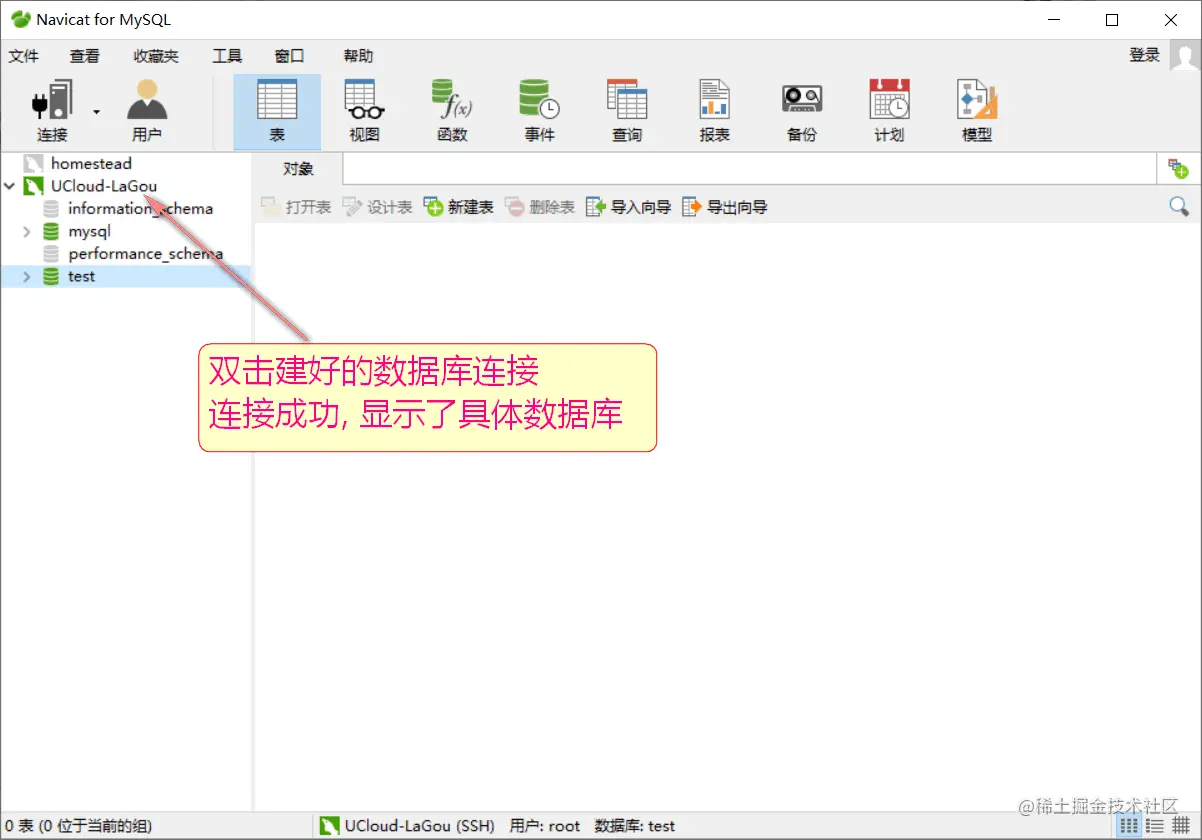This screenshot has height=840, width=1202.
Task: Open the 窗口 menu
Action: (289, 56)
